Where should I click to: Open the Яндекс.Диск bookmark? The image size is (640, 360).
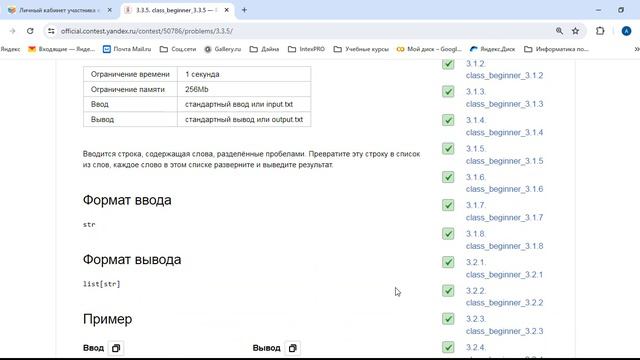pos(492,49)
